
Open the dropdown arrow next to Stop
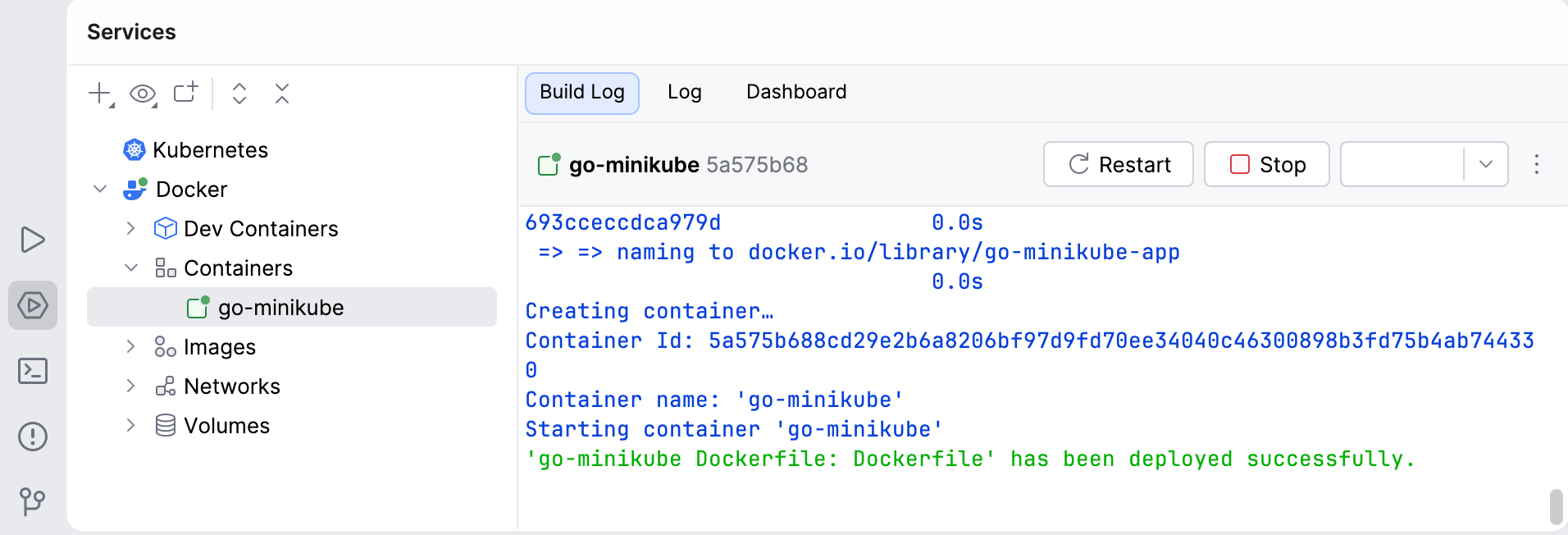(x=1486, y=164)
